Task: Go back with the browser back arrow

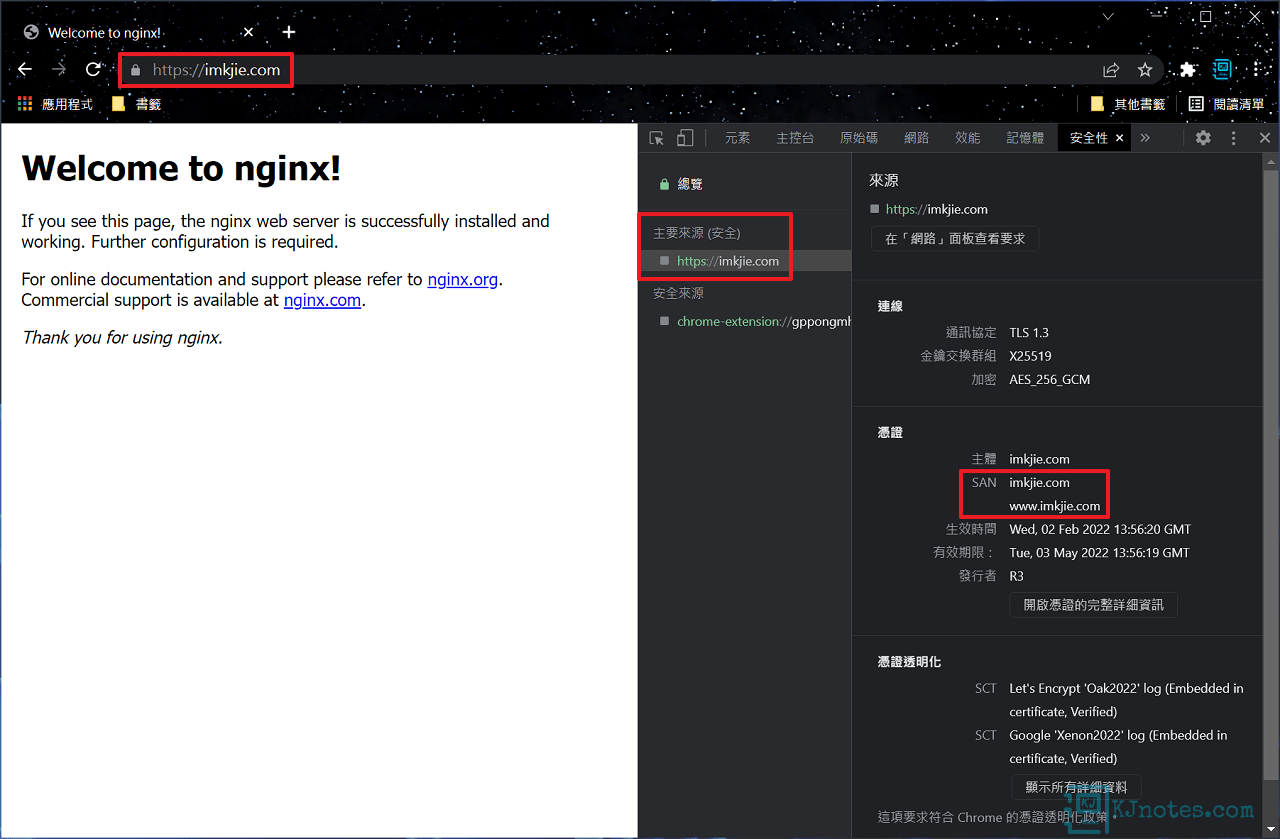Action: [25, 70]
